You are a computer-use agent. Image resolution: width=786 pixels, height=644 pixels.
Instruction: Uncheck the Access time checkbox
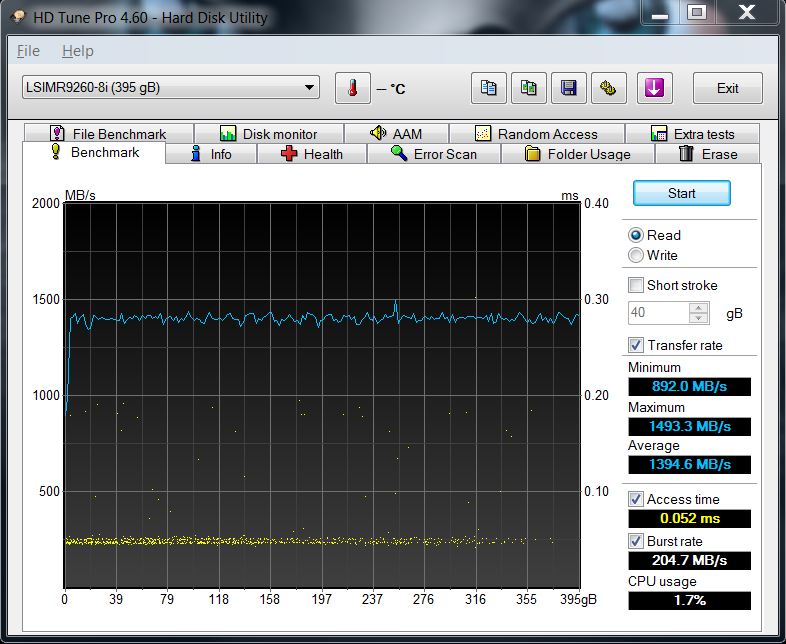(x=636, y=499)
